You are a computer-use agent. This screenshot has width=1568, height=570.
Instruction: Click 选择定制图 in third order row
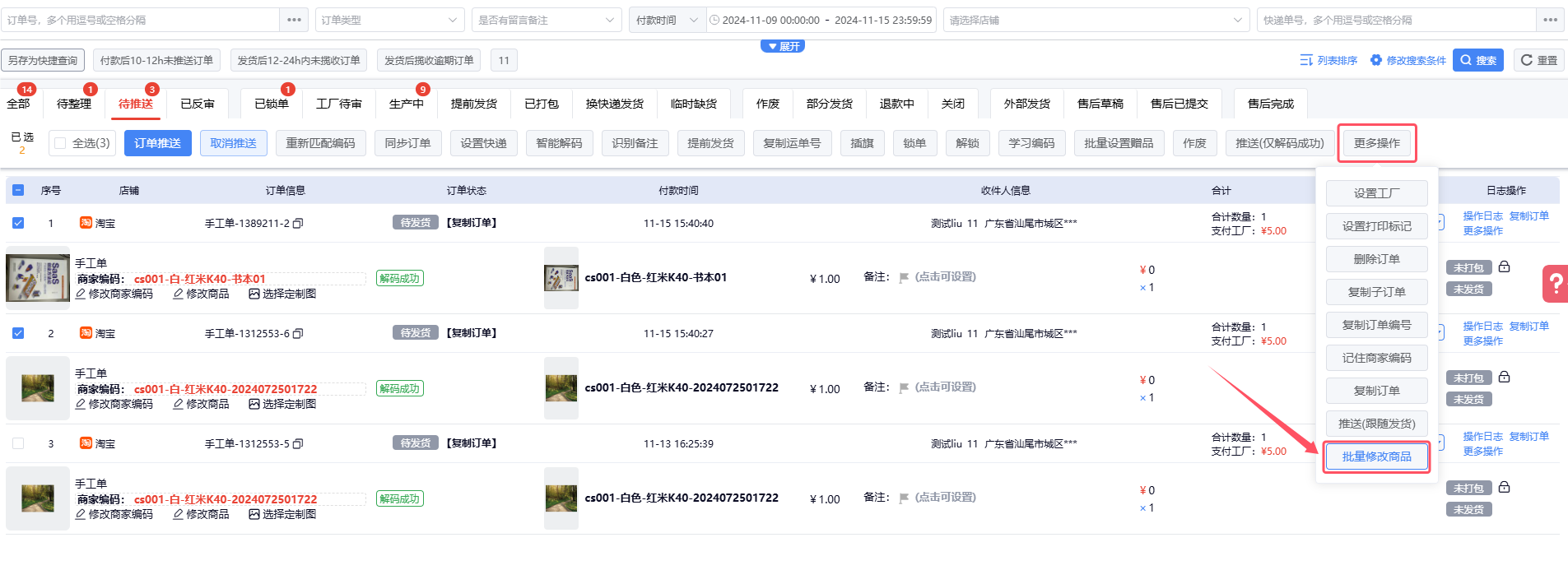pyautogui.click(x=282, y=514)
